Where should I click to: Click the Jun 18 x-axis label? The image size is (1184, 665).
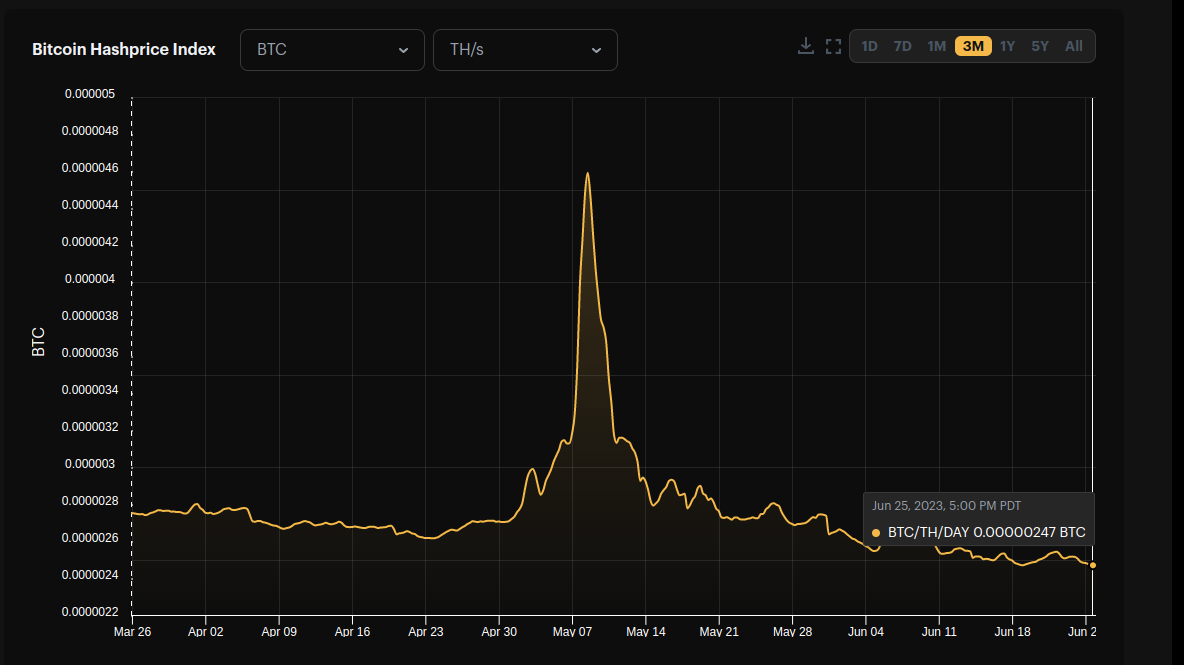pos(1013,632)
